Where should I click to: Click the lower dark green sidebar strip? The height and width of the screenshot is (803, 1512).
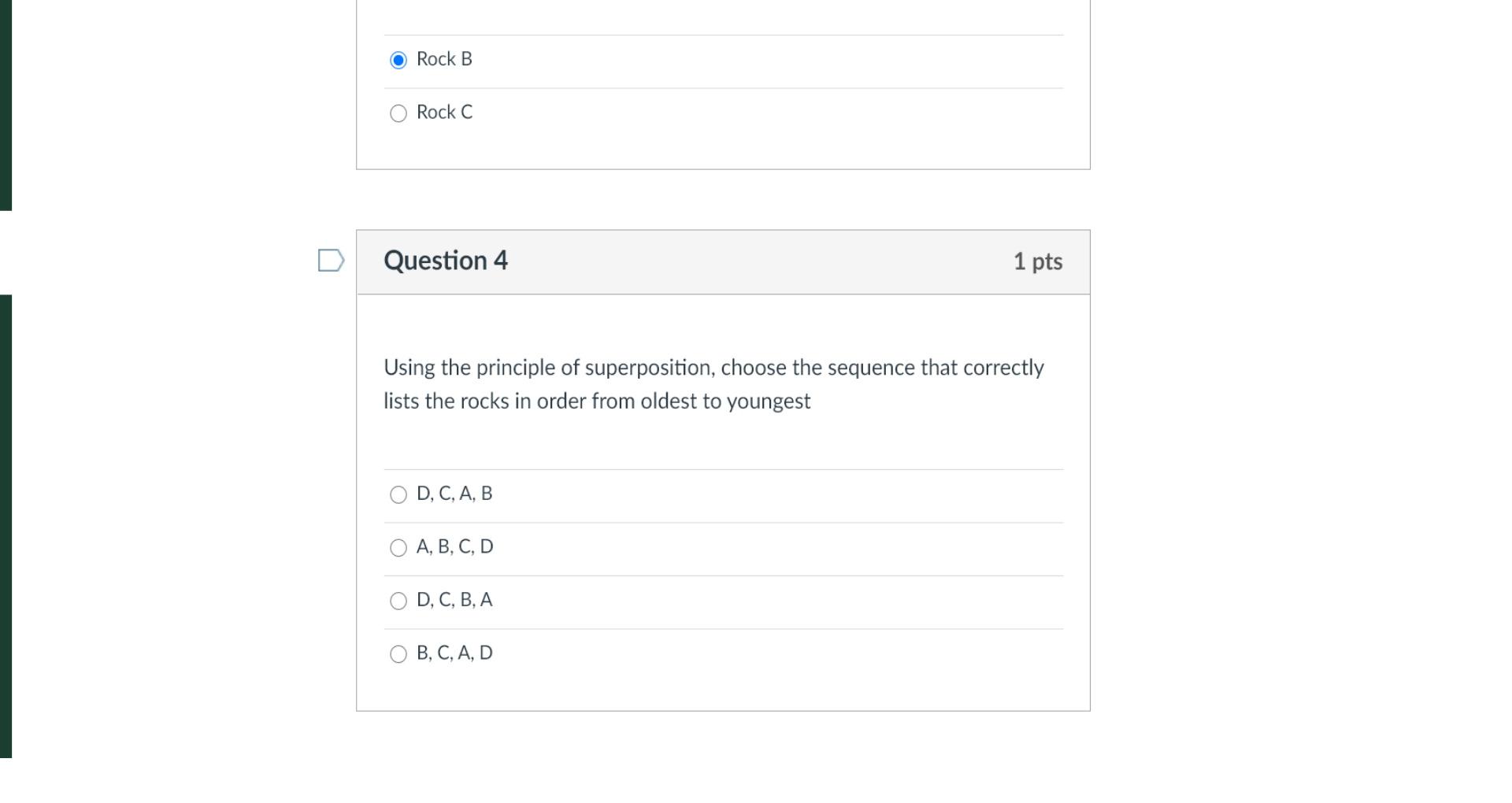[6, 526]
